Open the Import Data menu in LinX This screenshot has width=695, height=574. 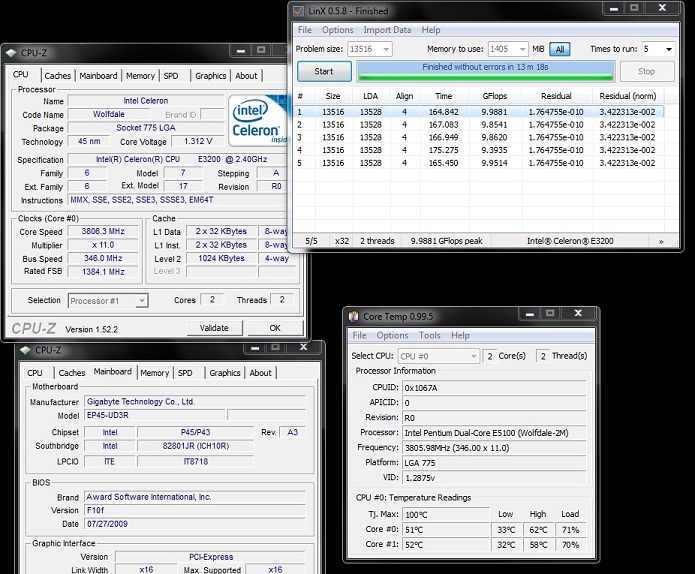[387, 30]
